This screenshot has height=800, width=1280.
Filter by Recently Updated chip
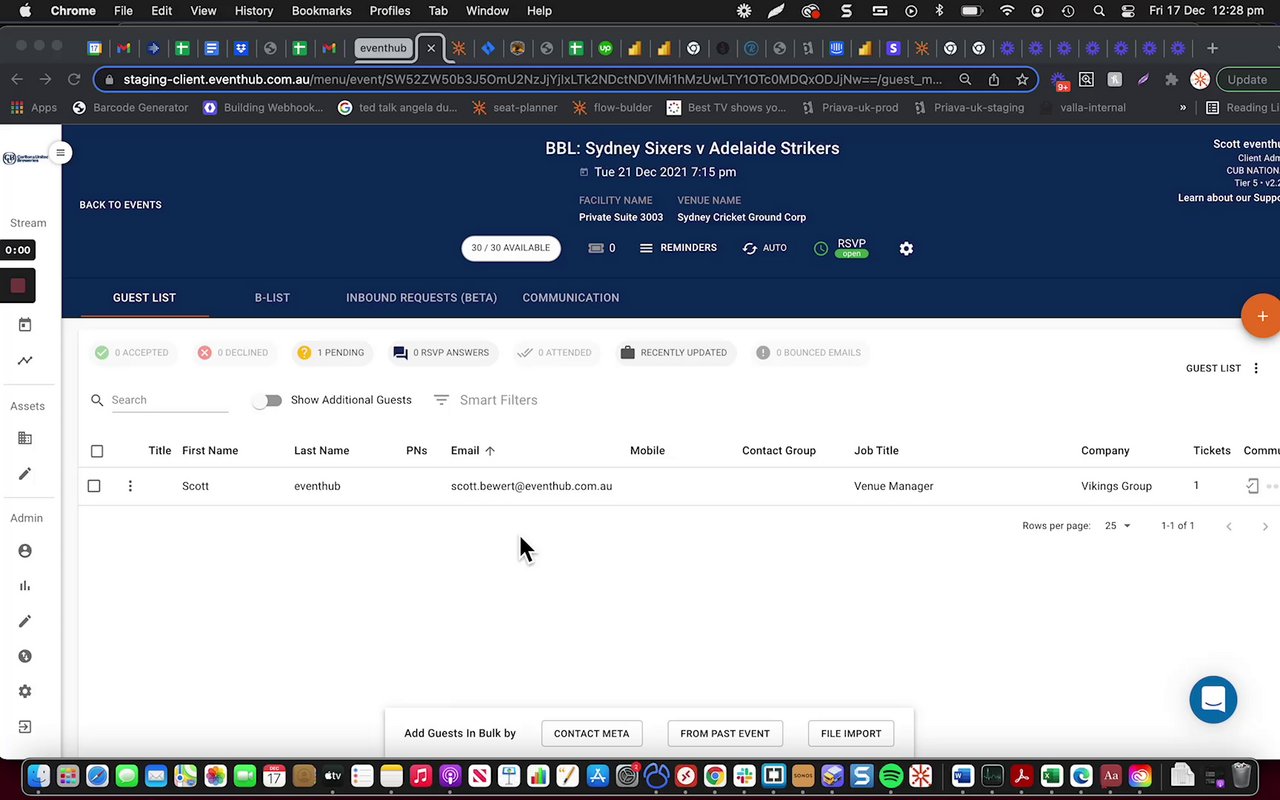click(x=673, y=352)
